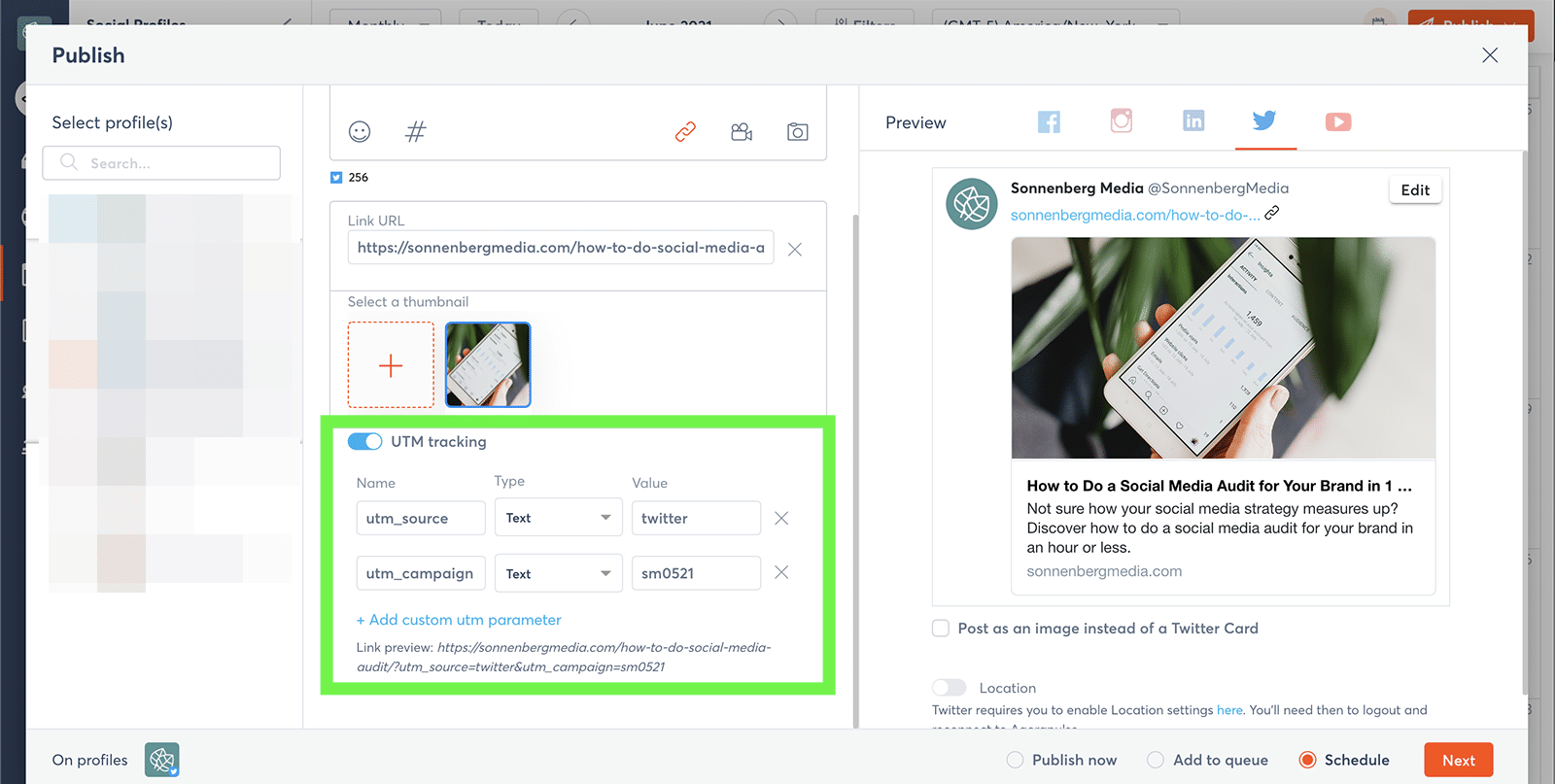This screenshot has width=1555, height=784.
Task: Click the Edit button in the preview
Action: pos(1415,190)
